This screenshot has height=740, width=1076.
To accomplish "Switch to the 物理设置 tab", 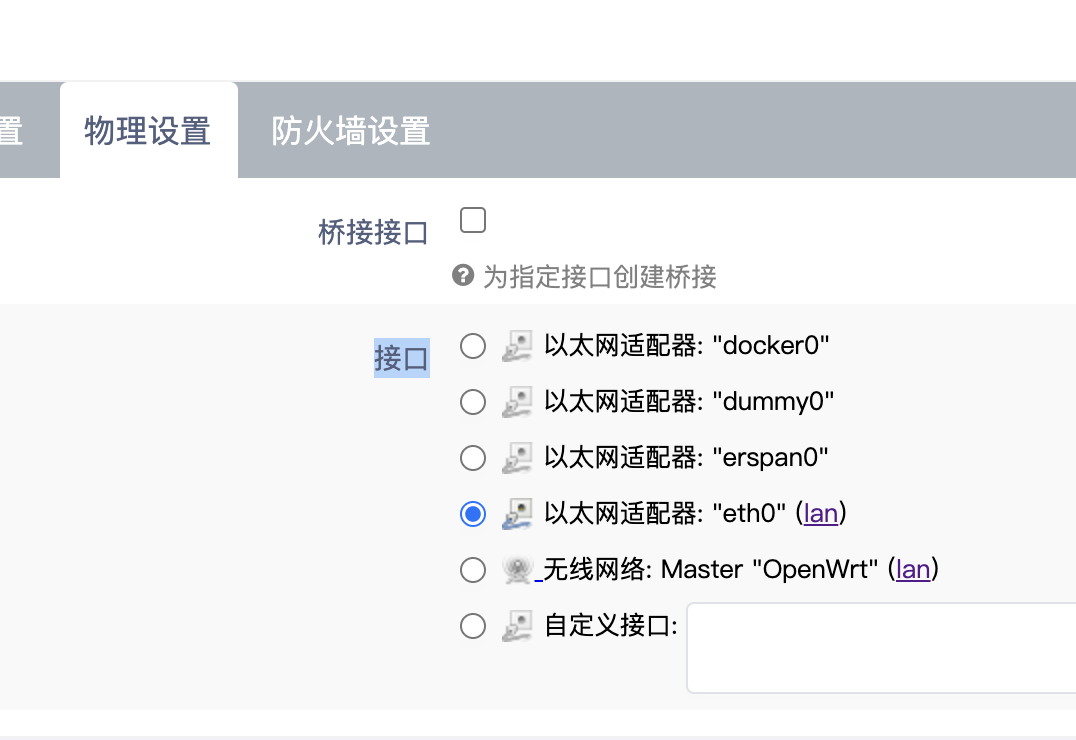I will (x=148, y=130).
